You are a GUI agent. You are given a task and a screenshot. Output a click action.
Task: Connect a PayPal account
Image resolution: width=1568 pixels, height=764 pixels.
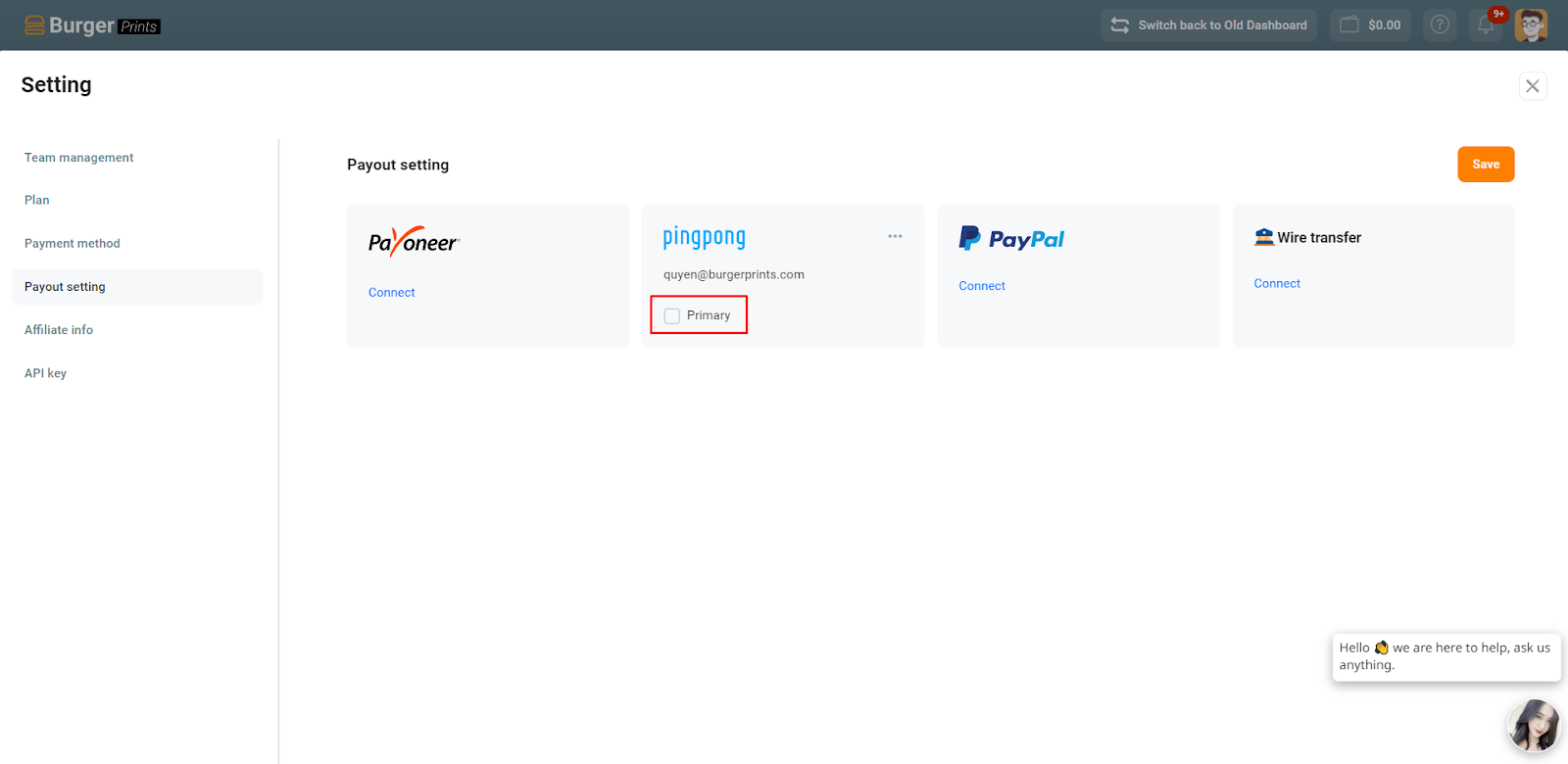(x=982, y=286)
